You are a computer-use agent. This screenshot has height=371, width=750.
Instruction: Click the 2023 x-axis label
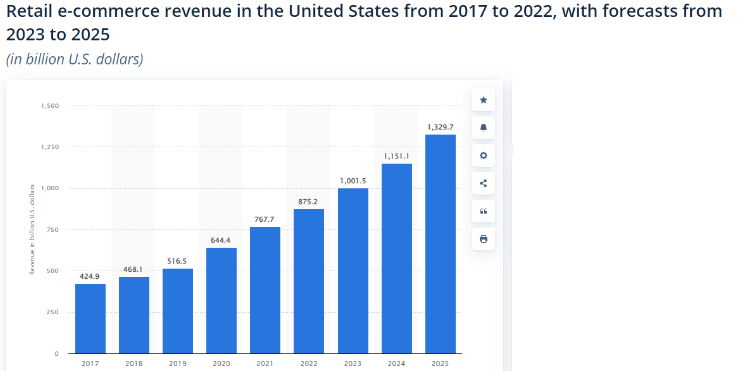click(353, 364)
